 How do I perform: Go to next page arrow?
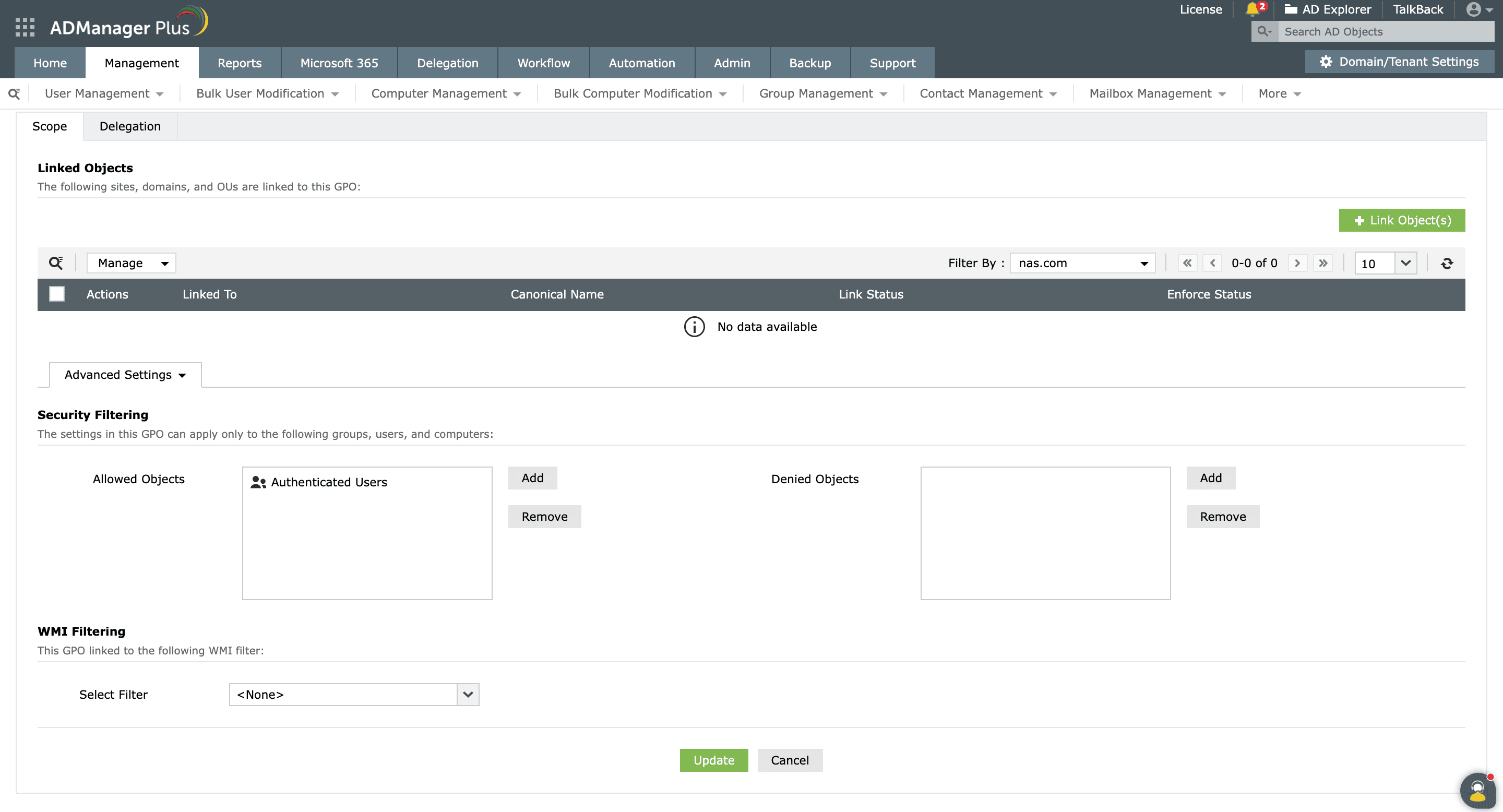(1297, 263)
